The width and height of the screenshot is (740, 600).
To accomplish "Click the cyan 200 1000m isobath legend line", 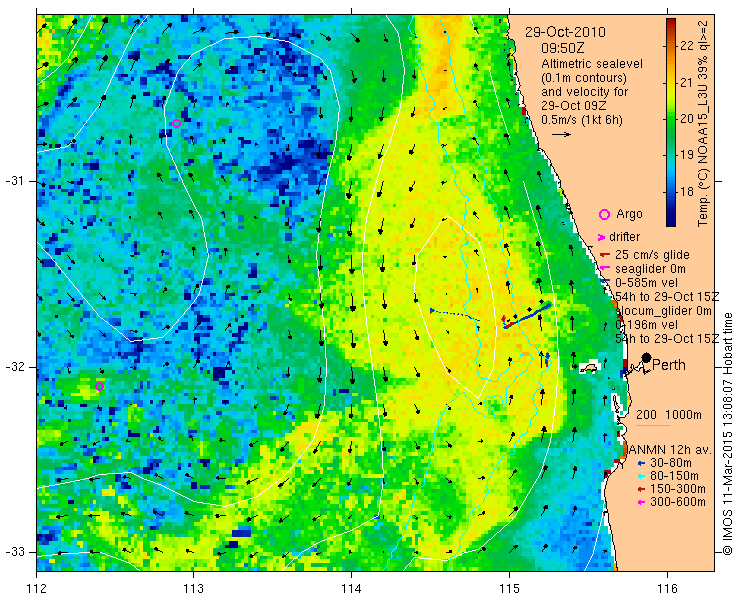I will coord(653,425).
